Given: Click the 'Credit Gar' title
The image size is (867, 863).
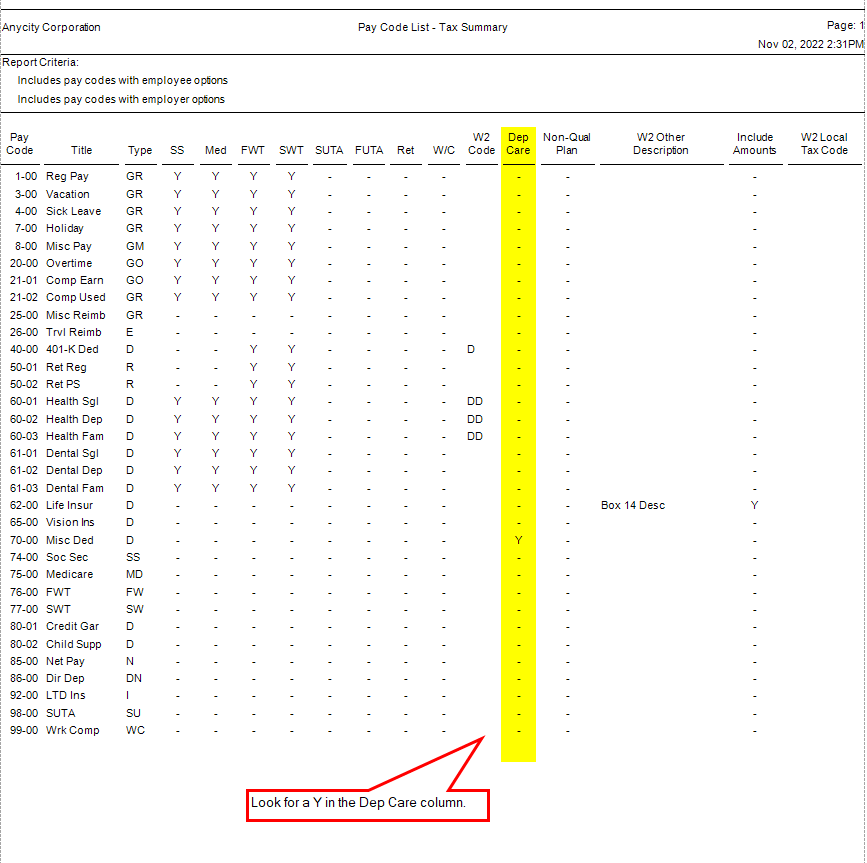Looking at the screenshot, I should (x=72, y=626).
